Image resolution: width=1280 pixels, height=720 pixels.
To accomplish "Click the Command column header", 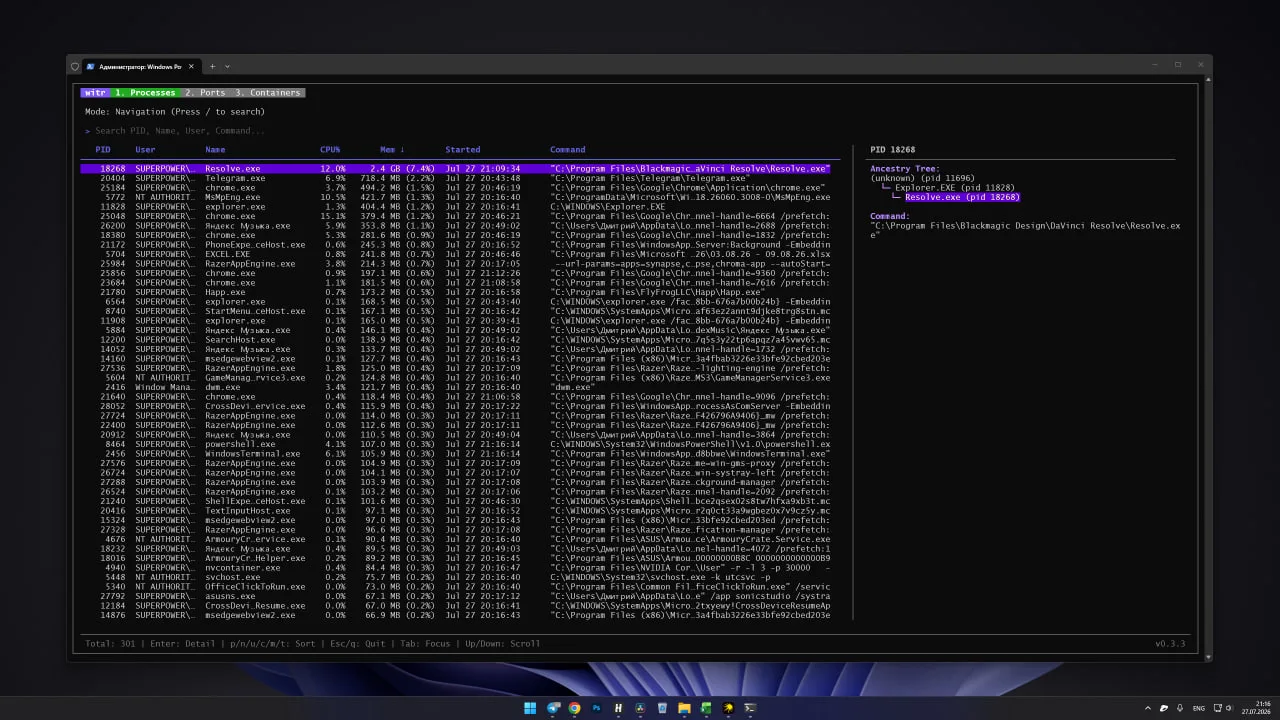I will 568,150.
